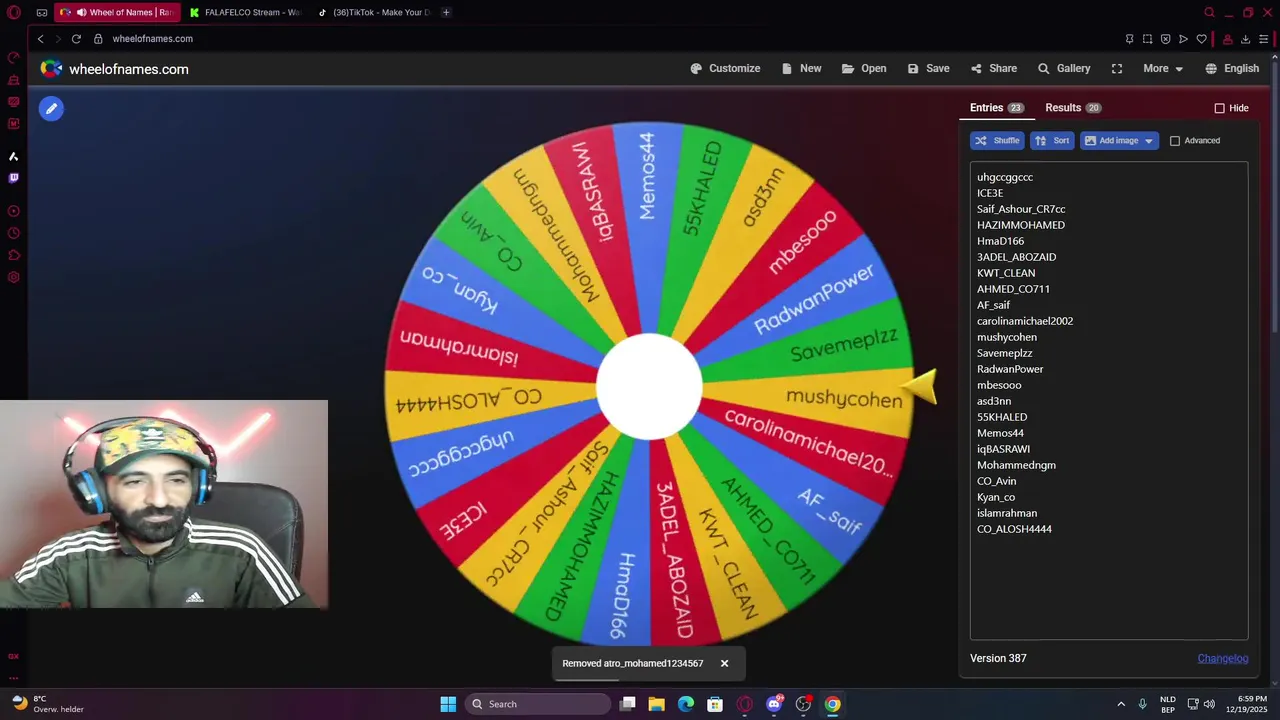The image size is (1280, 720).
Task: Open Microsoft Store from taskbar
Action: [715, 704]
